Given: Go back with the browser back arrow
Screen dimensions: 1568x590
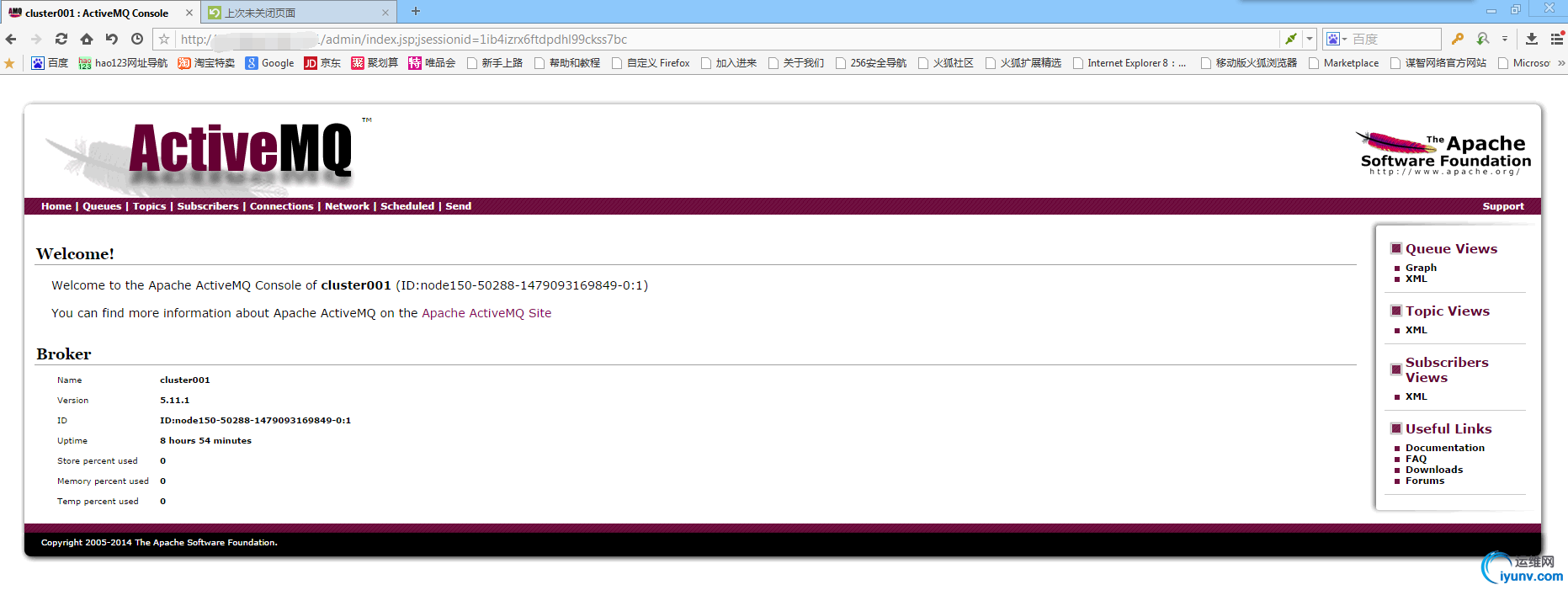Looking at the screenshot, I should [x=11, y=39].
